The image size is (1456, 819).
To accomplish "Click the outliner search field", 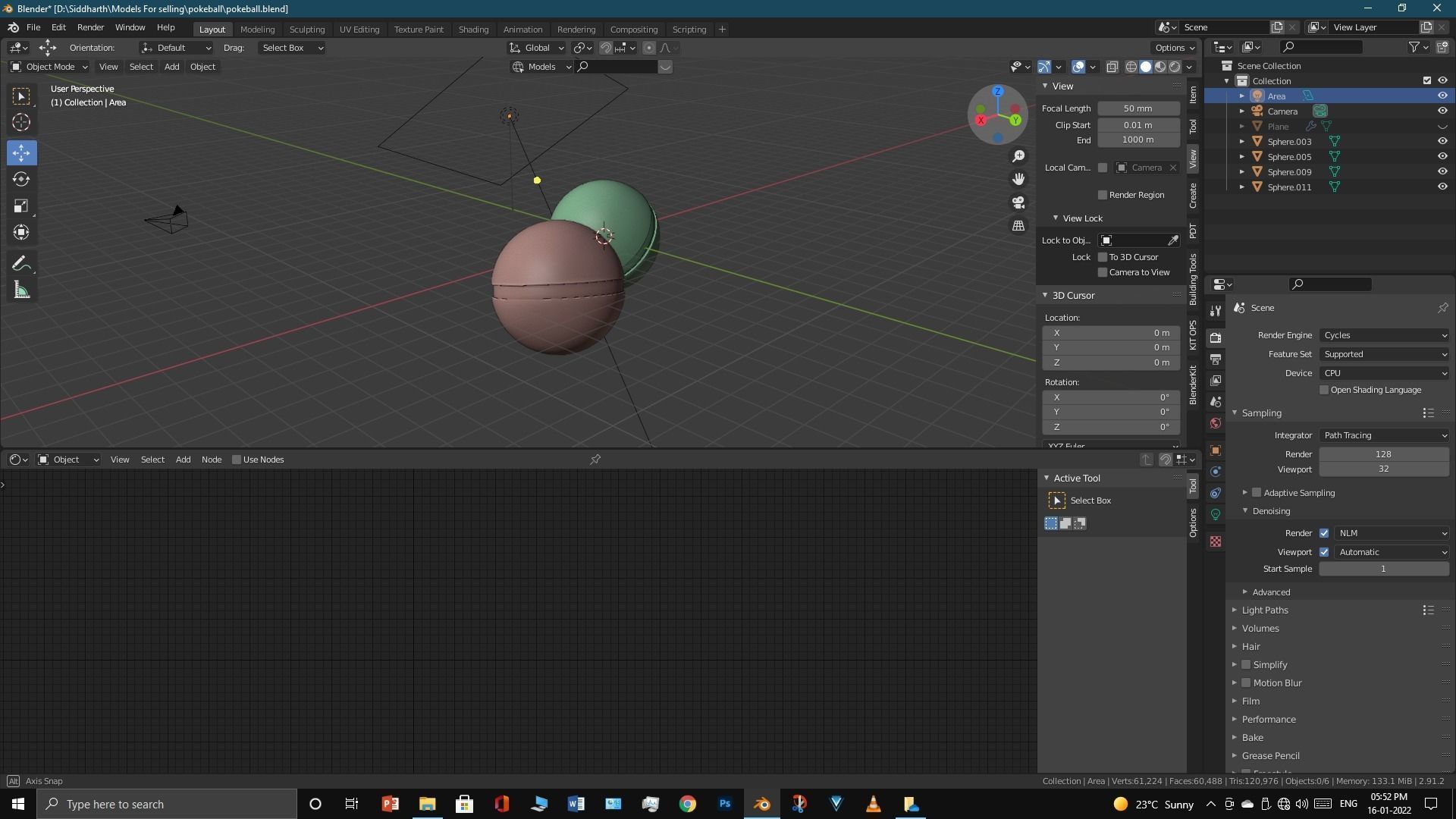I will [1320, 47].
